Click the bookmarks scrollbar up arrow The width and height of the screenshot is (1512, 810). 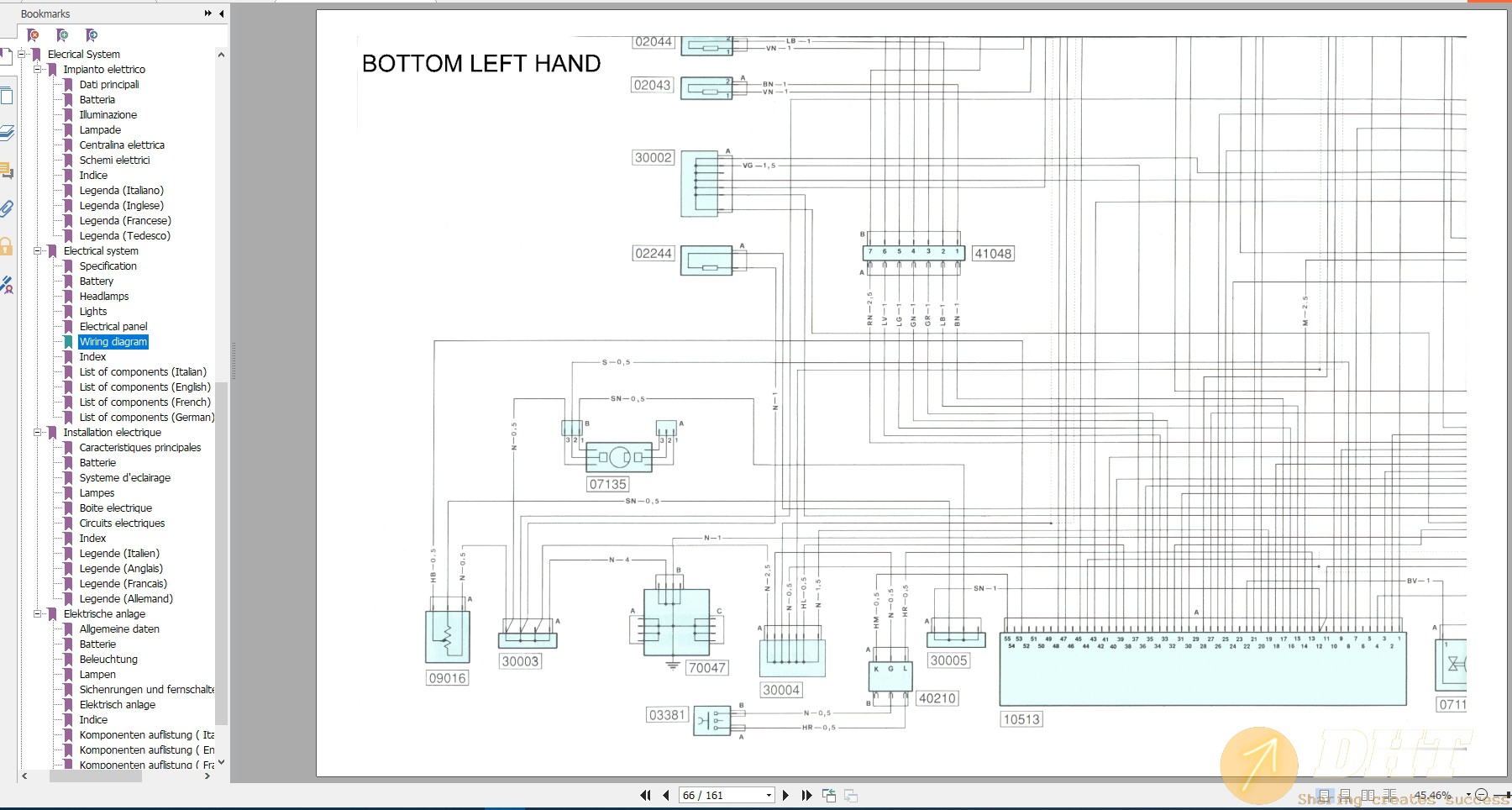click(222, 55)
